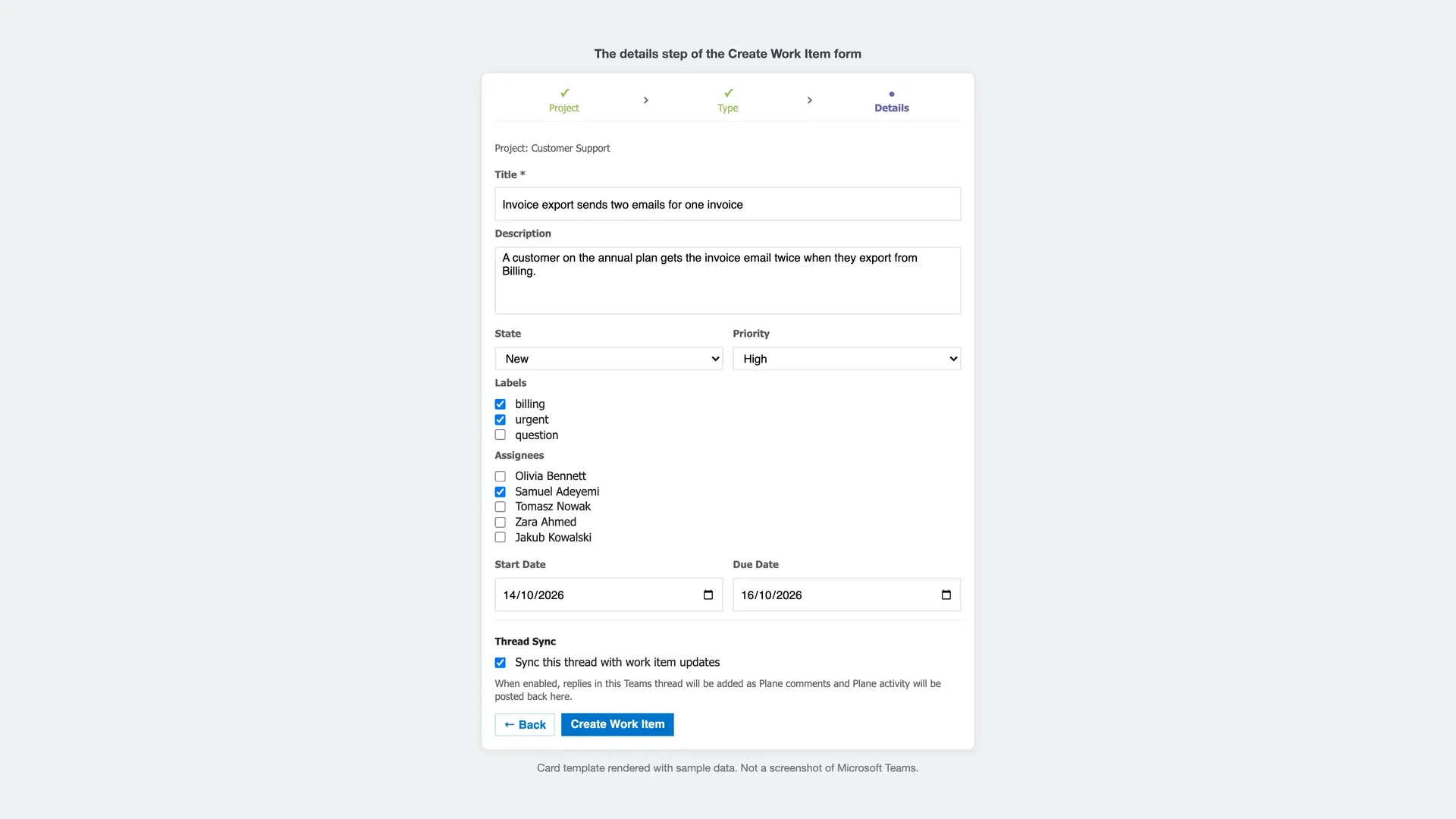
Task: Assign Olivia Bennett via checkbox
Action: (500, 476)
